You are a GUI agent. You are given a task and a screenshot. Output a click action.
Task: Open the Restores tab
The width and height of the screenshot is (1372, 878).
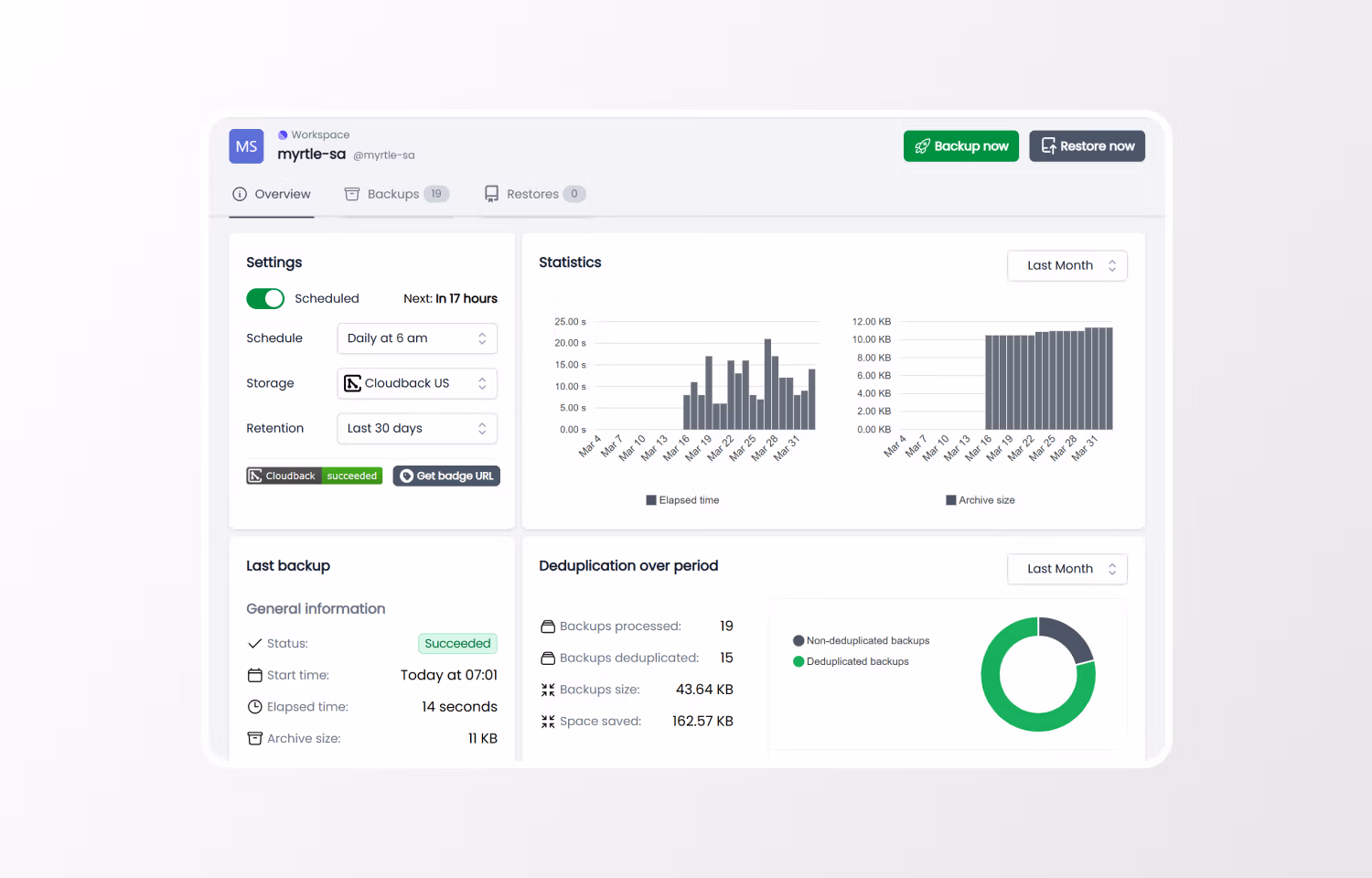coord(534,193)
